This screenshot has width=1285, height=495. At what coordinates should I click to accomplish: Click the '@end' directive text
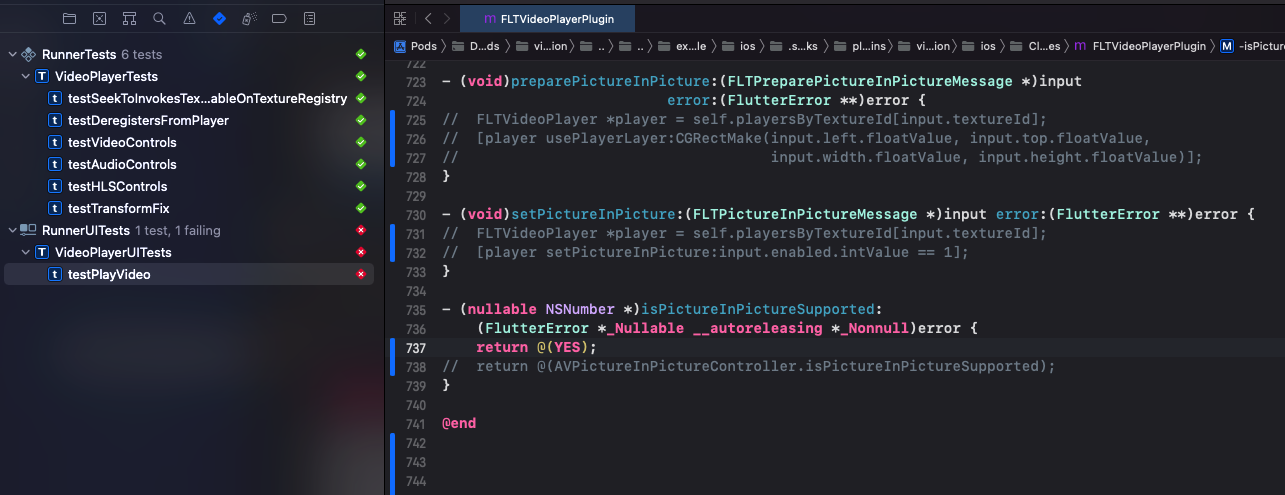459,424
